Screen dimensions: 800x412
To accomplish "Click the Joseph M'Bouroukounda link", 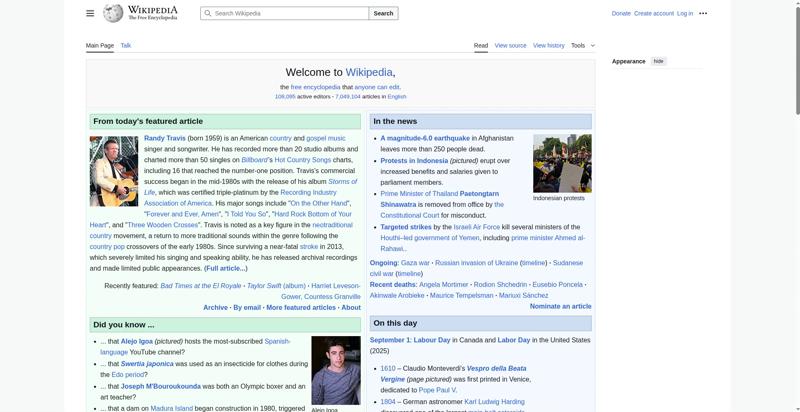I will click(x=161, y=387).
